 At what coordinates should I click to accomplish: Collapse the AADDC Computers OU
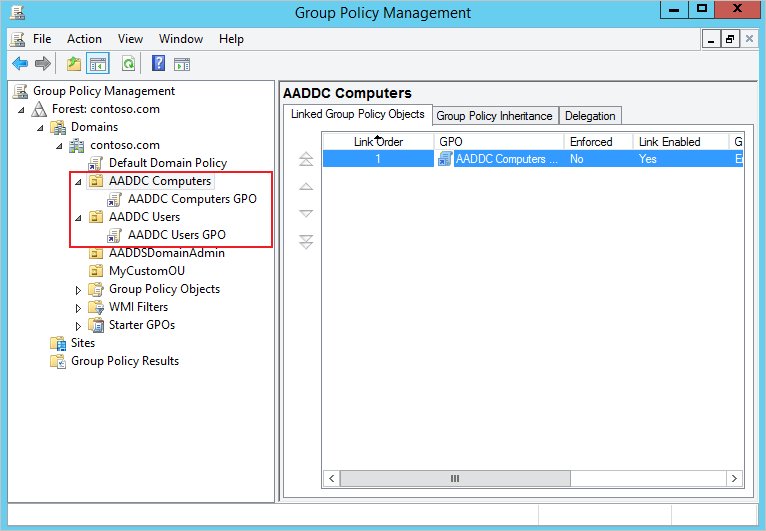pyautogui.click(x=78, y=182)
